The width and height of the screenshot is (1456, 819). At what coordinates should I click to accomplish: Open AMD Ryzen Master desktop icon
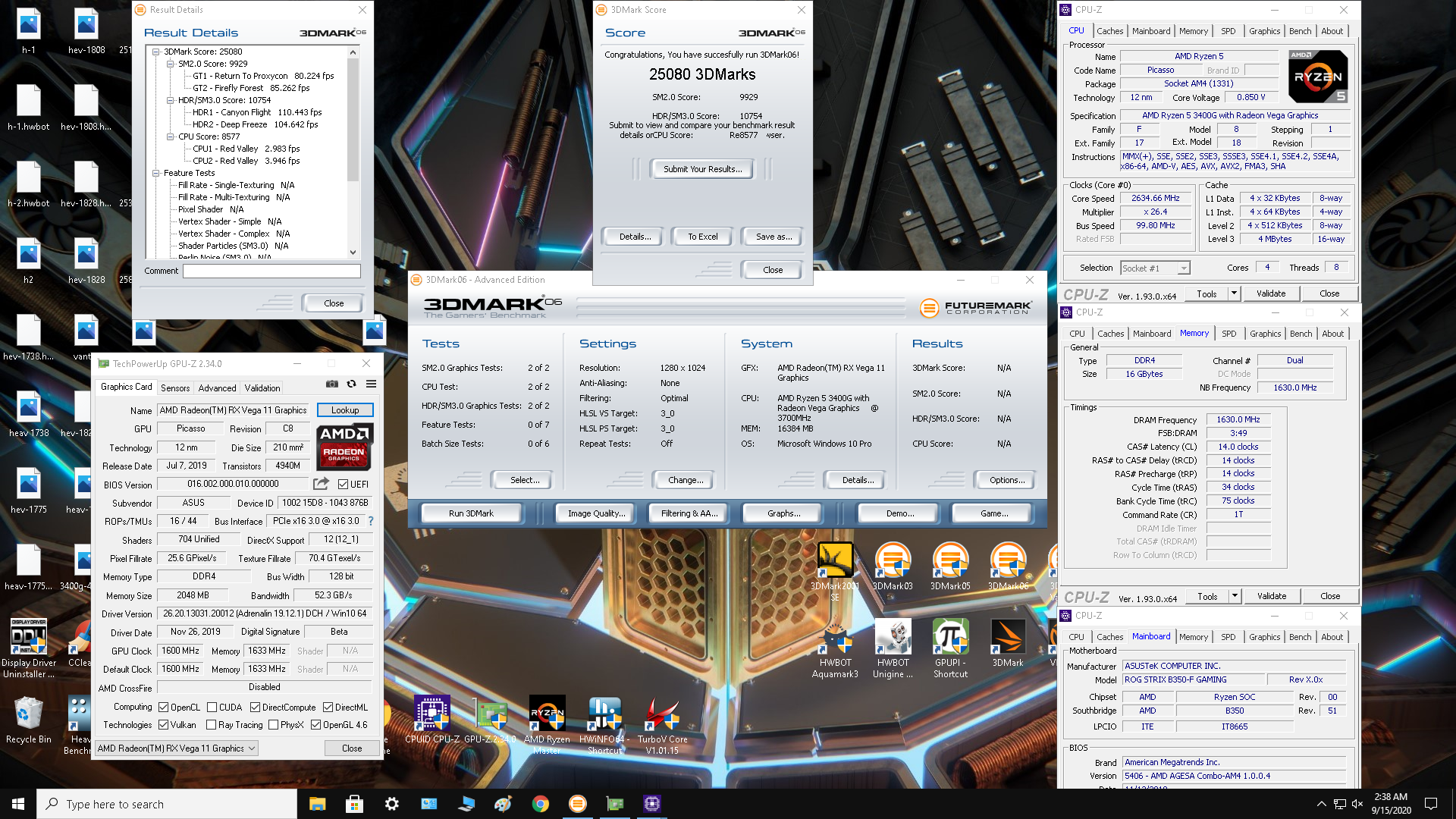[x=547, y=724]
